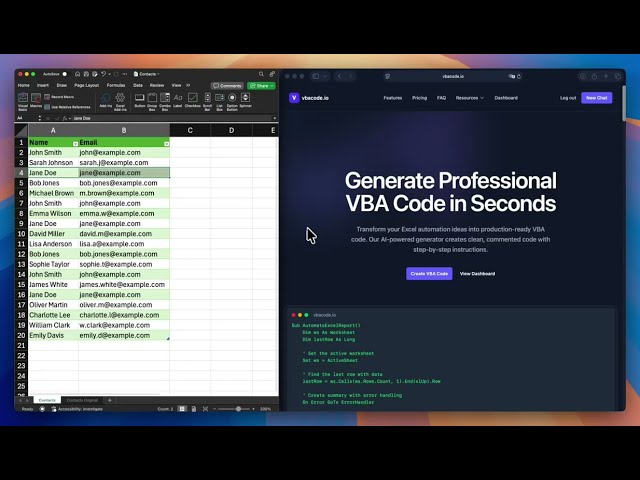Click the Safari back arrow

click(339, 76)
